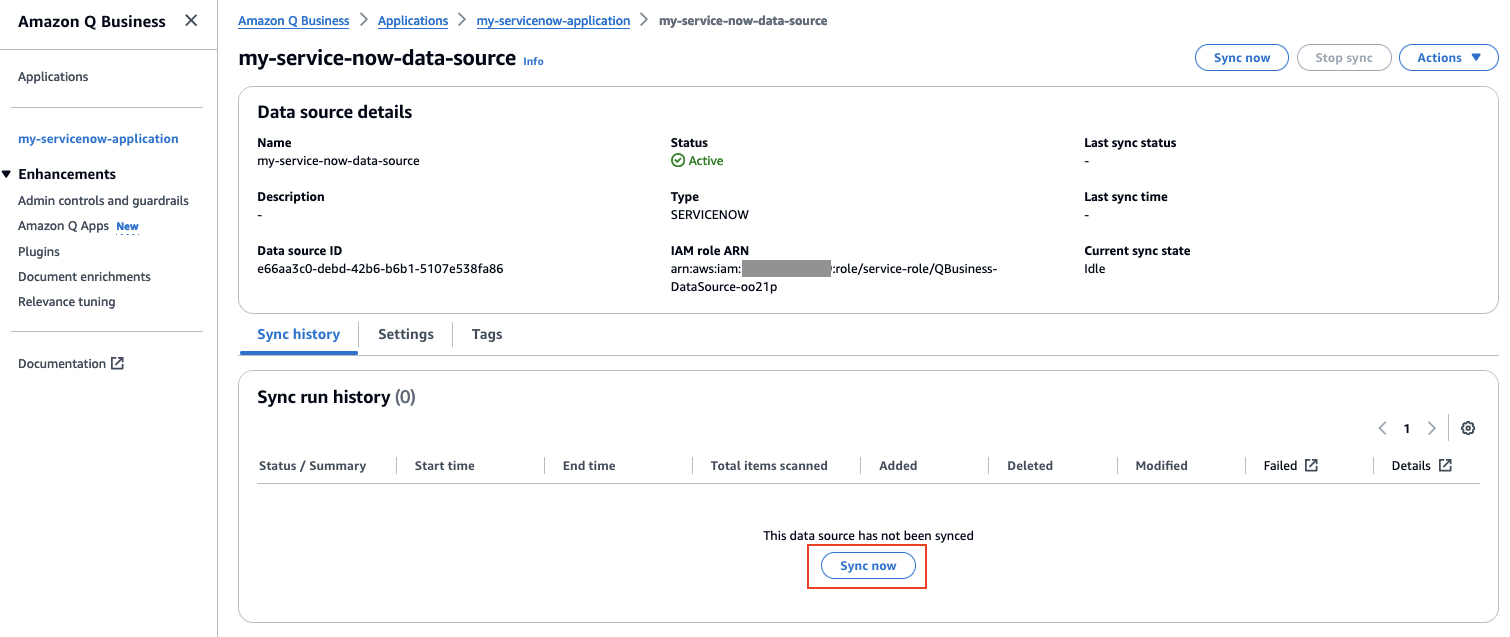Screen dimensions: 1510x637
Task: Go to next page of sync history
Action: (1431, 428)
